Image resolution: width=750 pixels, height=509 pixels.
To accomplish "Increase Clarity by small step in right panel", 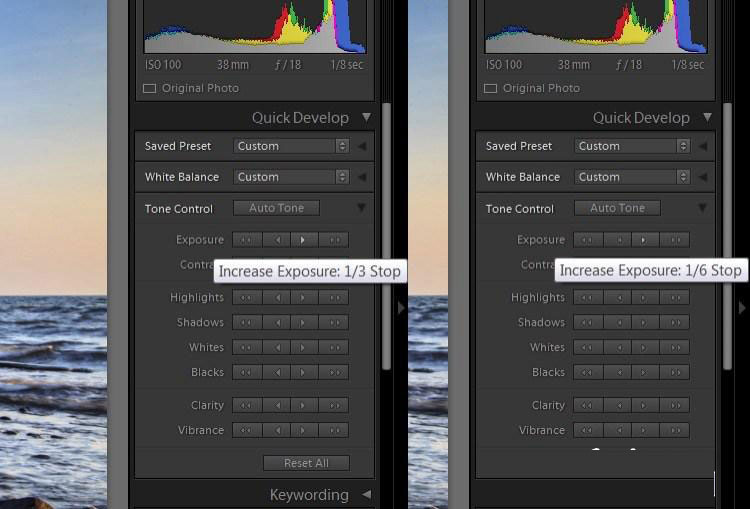I will coord(646,405).
